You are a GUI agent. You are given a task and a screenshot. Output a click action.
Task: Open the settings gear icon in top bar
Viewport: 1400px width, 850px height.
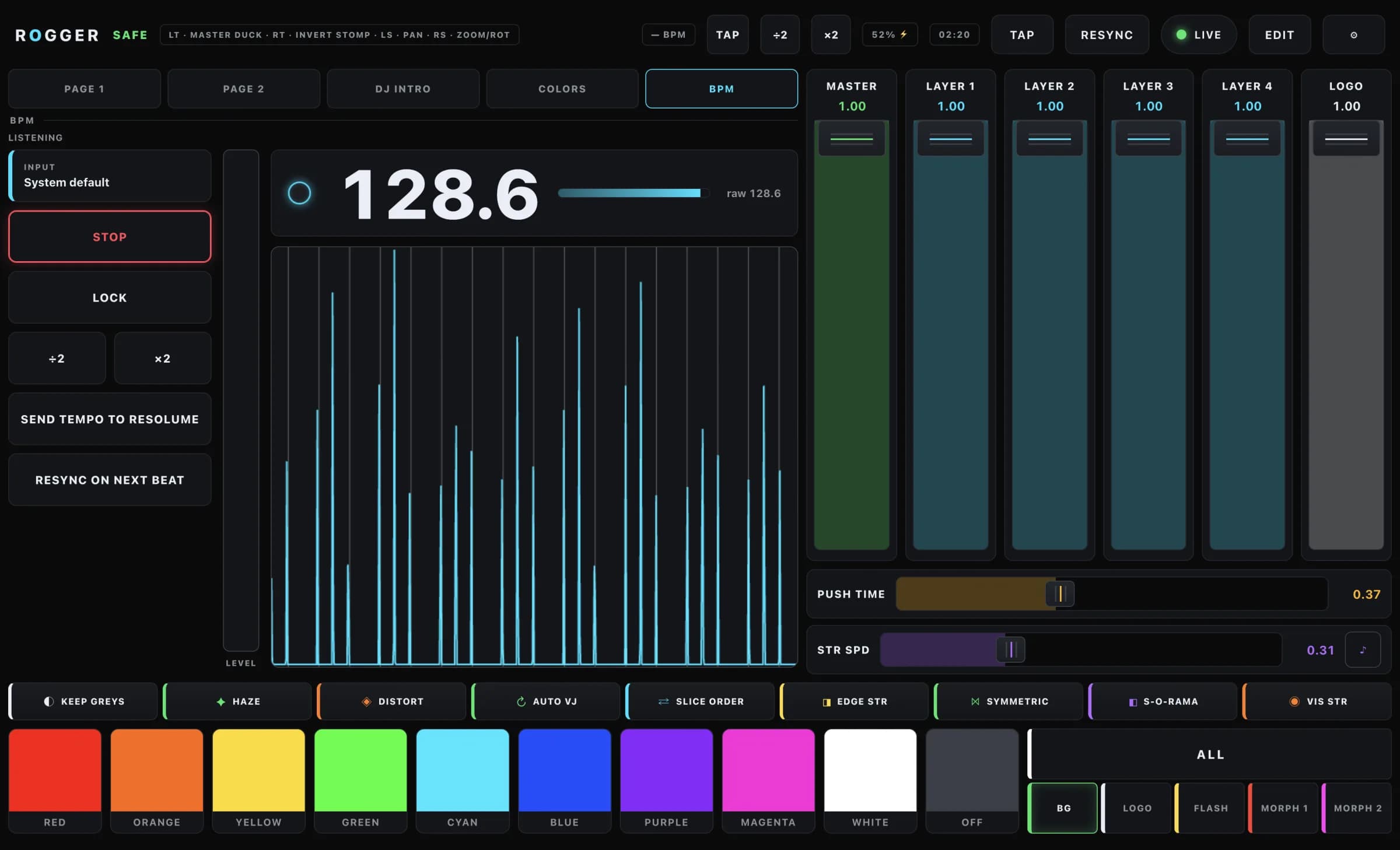1353,35
